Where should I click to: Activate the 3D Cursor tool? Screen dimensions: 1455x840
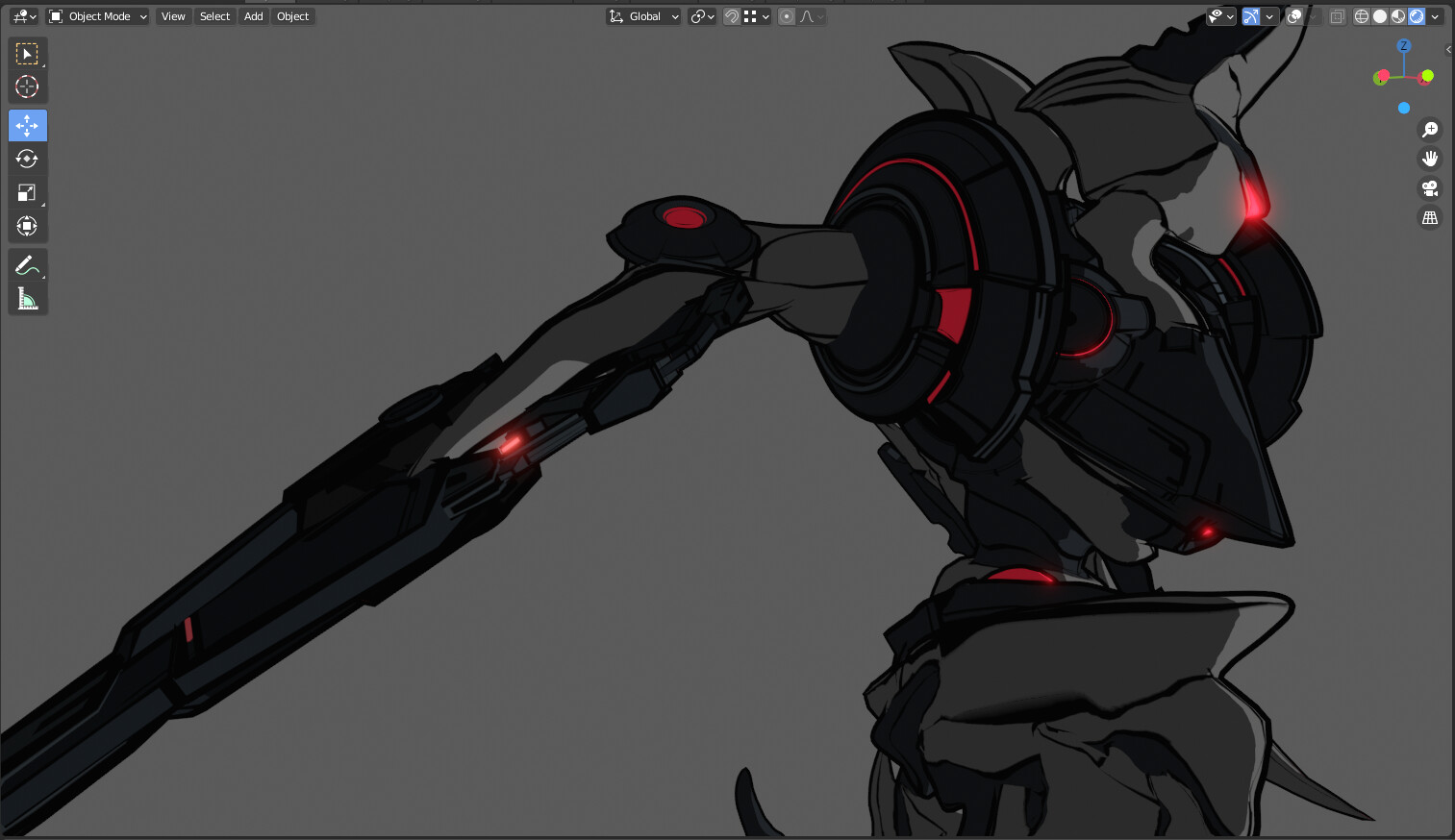point(27,86)
